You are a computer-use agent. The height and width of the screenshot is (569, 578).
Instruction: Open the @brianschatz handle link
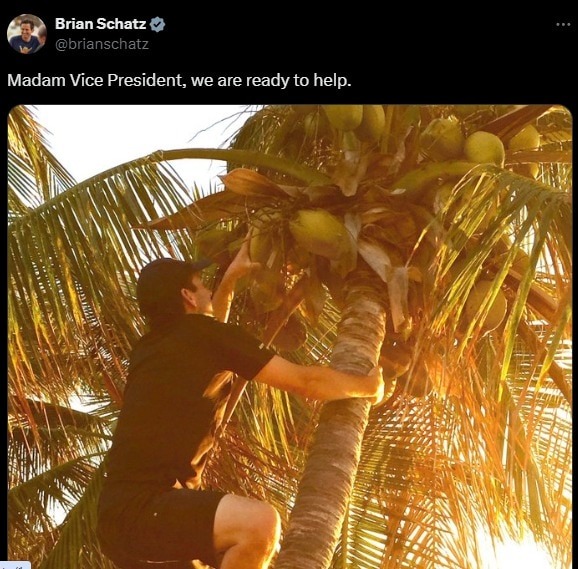coord(102,44)
